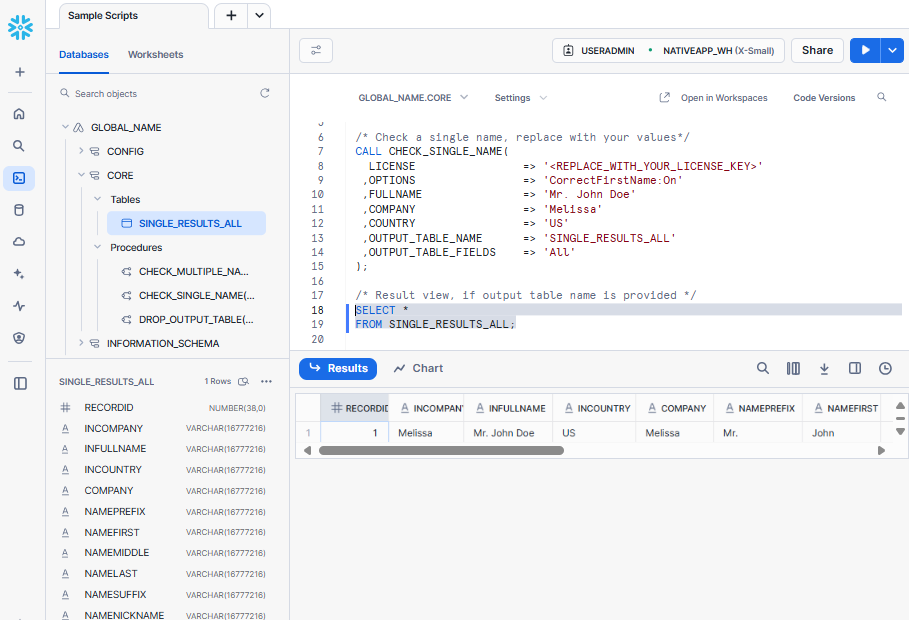Download the query results
This screenshot has height=620, width=909.
coord(824,368)
